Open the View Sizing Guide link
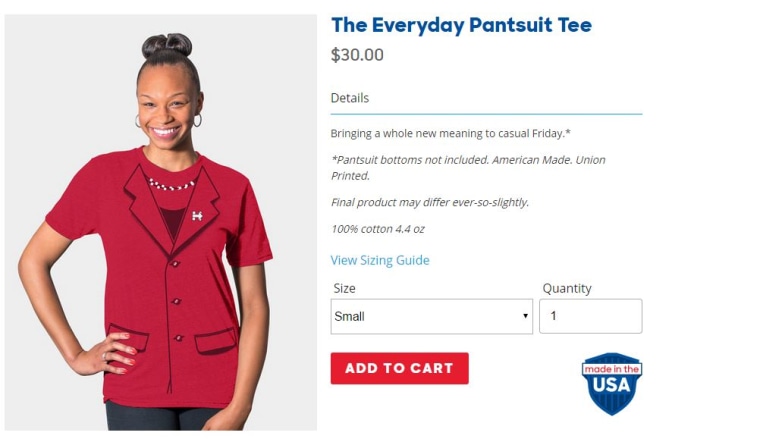The width and height of the screenshot is (760, 442). [380, 260]
